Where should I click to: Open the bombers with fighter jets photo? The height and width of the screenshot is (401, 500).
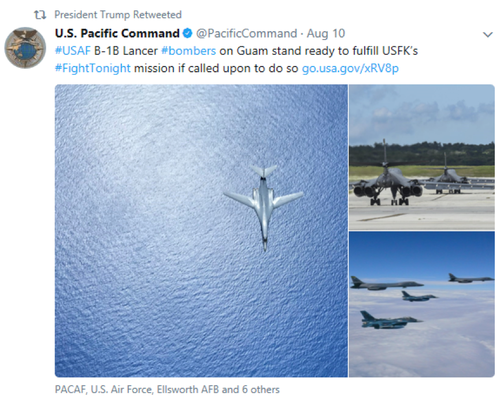422,304
